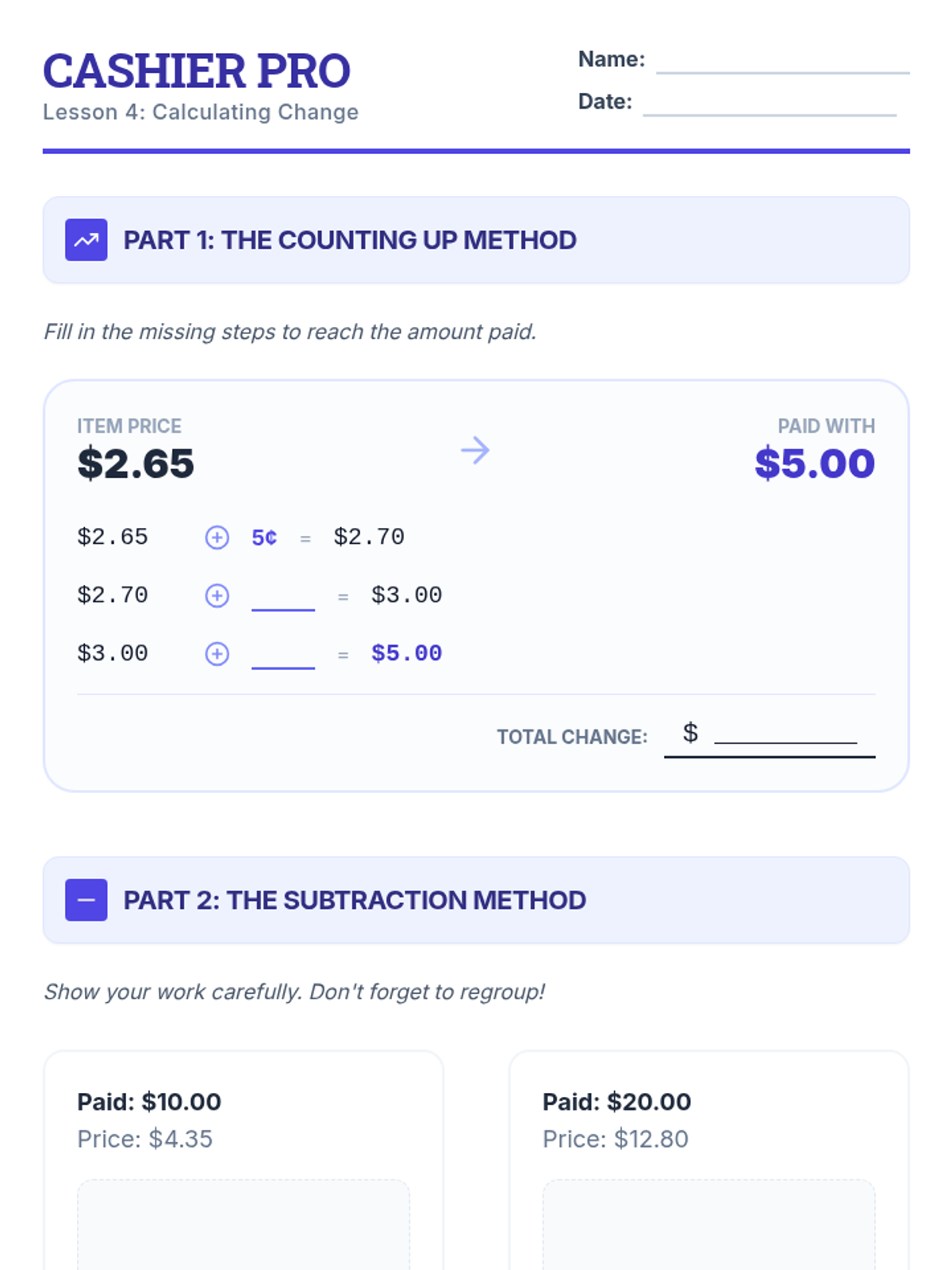The image size is (952, 1270).
Task: Click the 5¢ filled-in step value
Action: point(264,537)
